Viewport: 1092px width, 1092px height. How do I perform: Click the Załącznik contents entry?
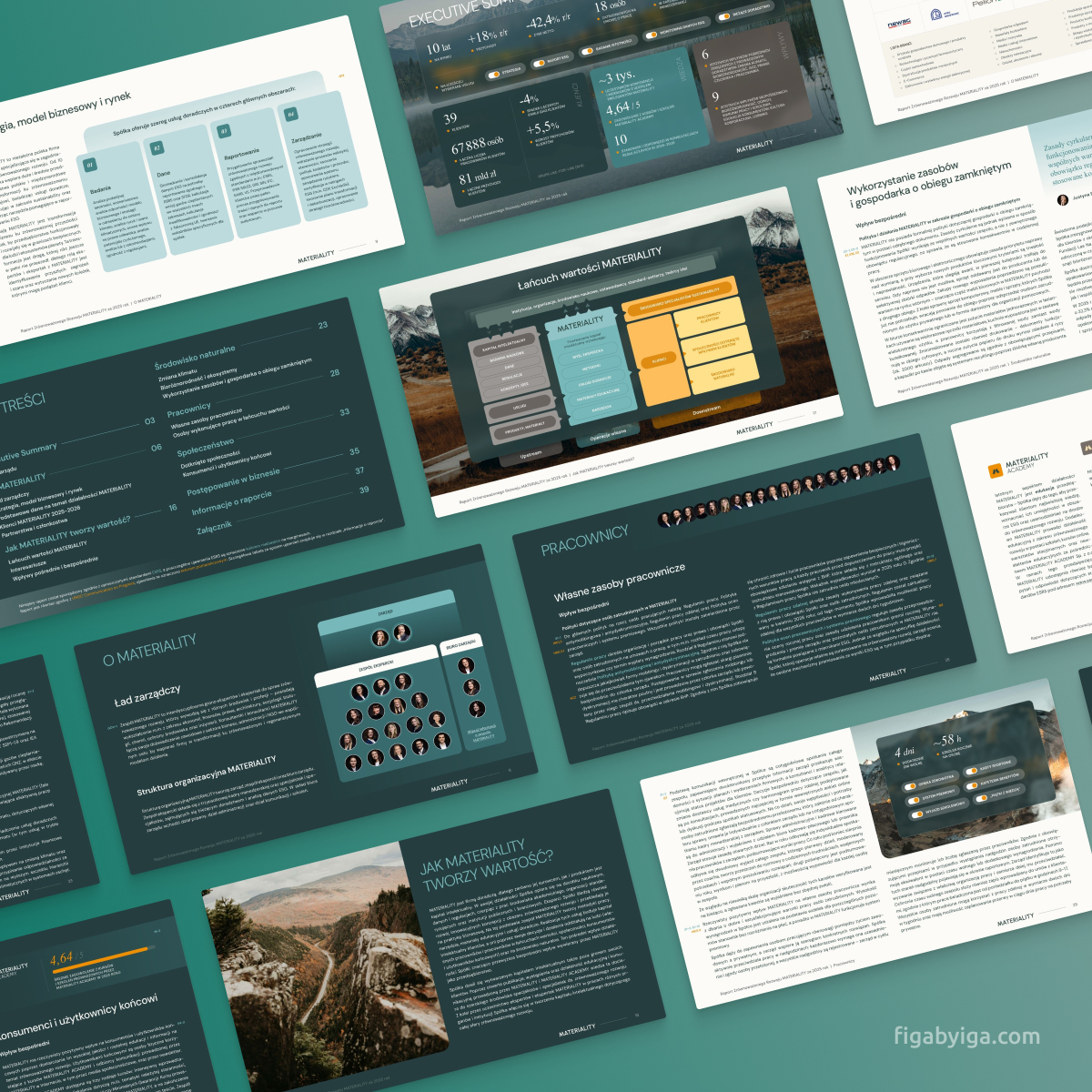coord(214,526)
